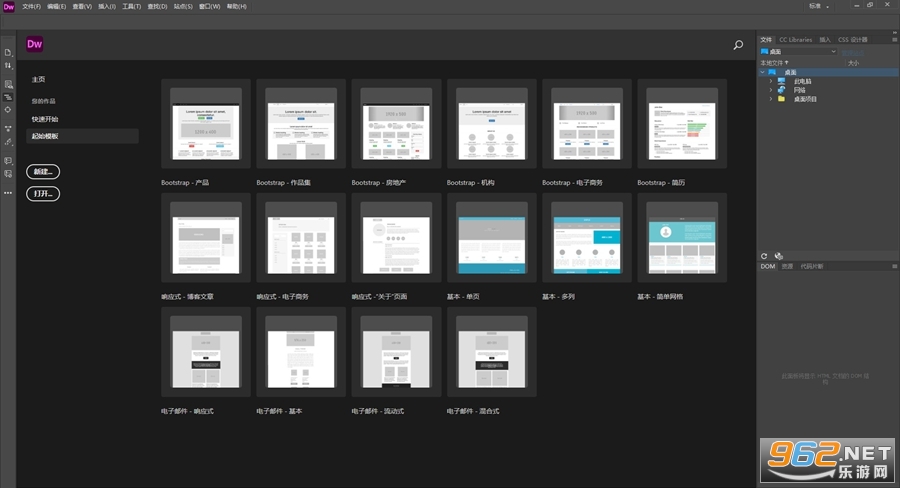Expand the 此电脑 tree node

771,82
